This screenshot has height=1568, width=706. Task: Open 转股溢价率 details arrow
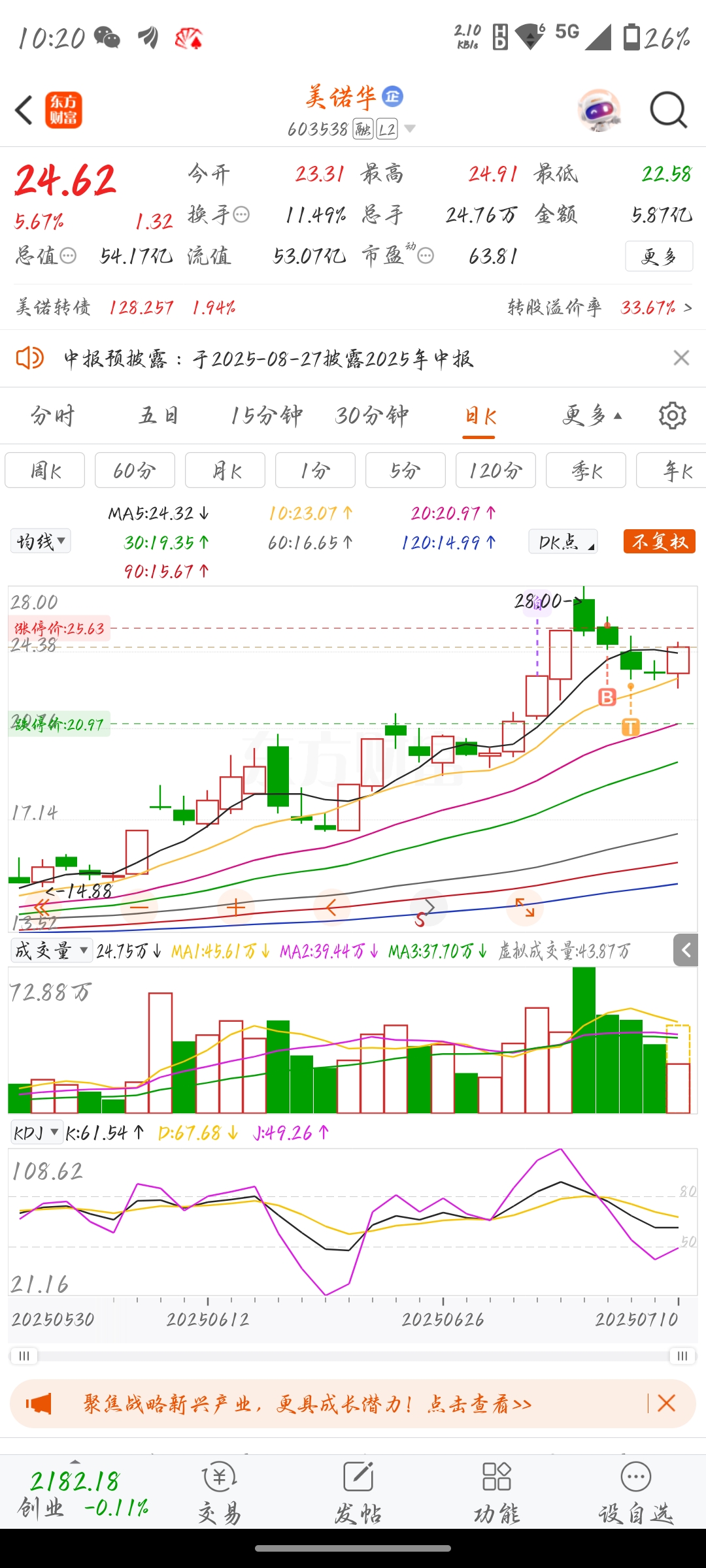pyautogui.click(x=687, y=307)
